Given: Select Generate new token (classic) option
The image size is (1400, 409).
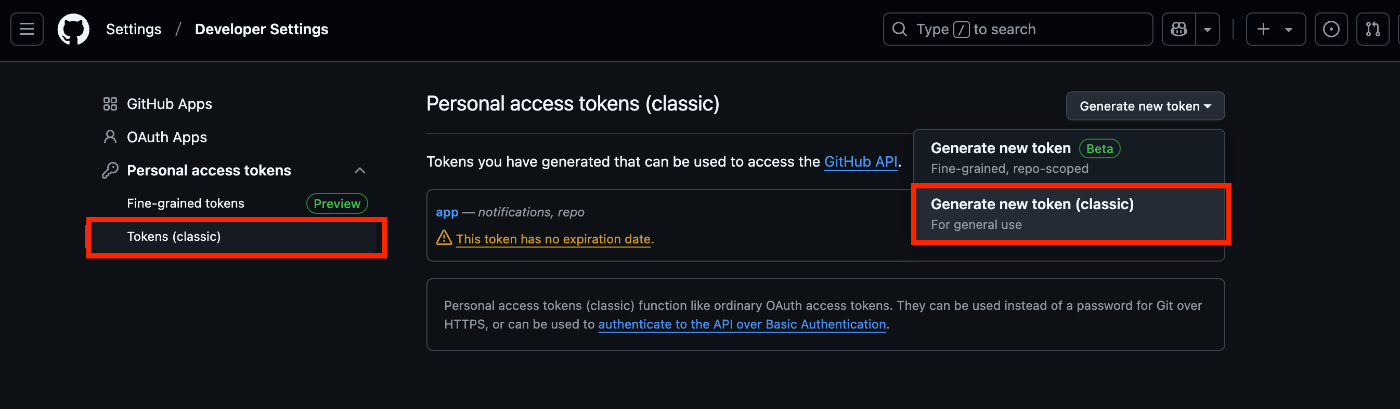Looking at the screenshot, I should pyautogui.click(x=1071, y=213).
